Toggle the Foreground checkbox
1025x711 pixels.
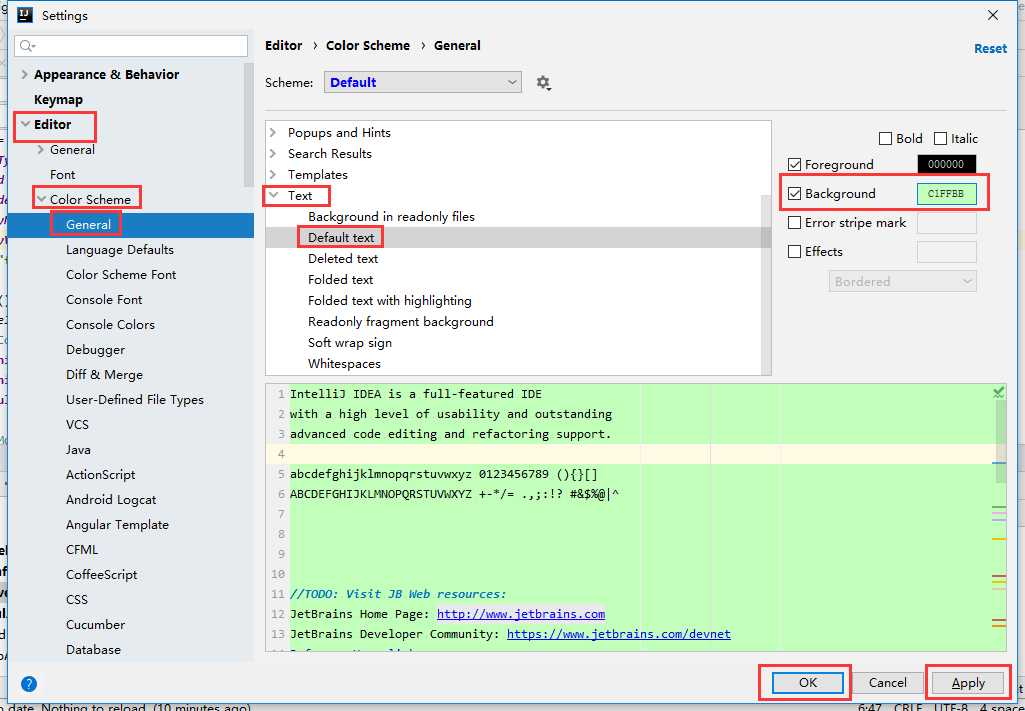[795, 165]
